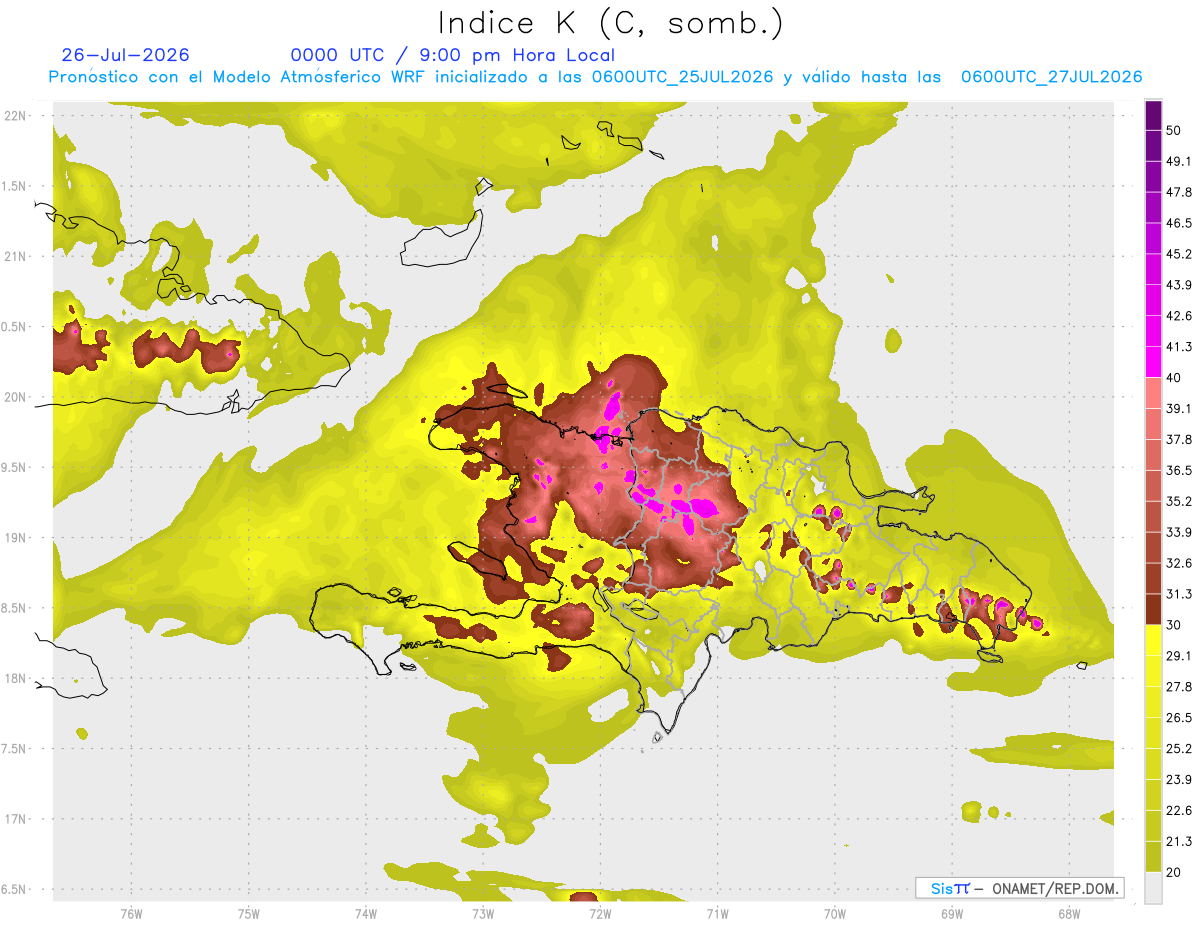
Task: Click the '18N' latitude label
Action: tap(15, 678)
